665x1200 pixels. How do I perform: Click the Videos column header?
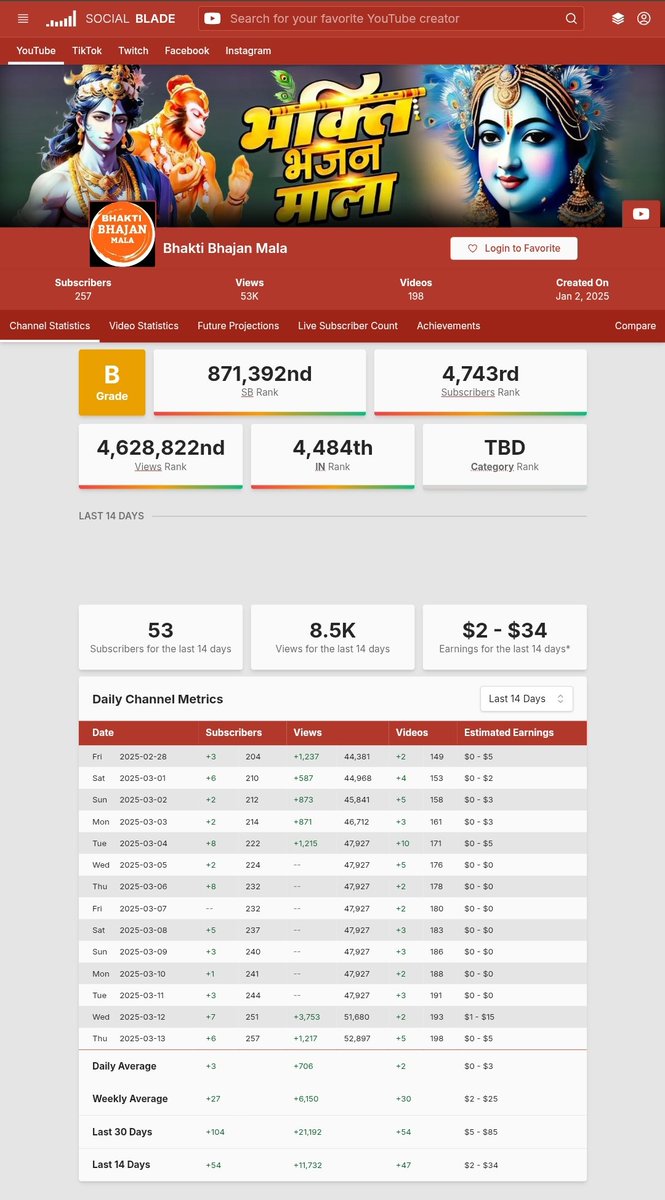tap(411, 732)
